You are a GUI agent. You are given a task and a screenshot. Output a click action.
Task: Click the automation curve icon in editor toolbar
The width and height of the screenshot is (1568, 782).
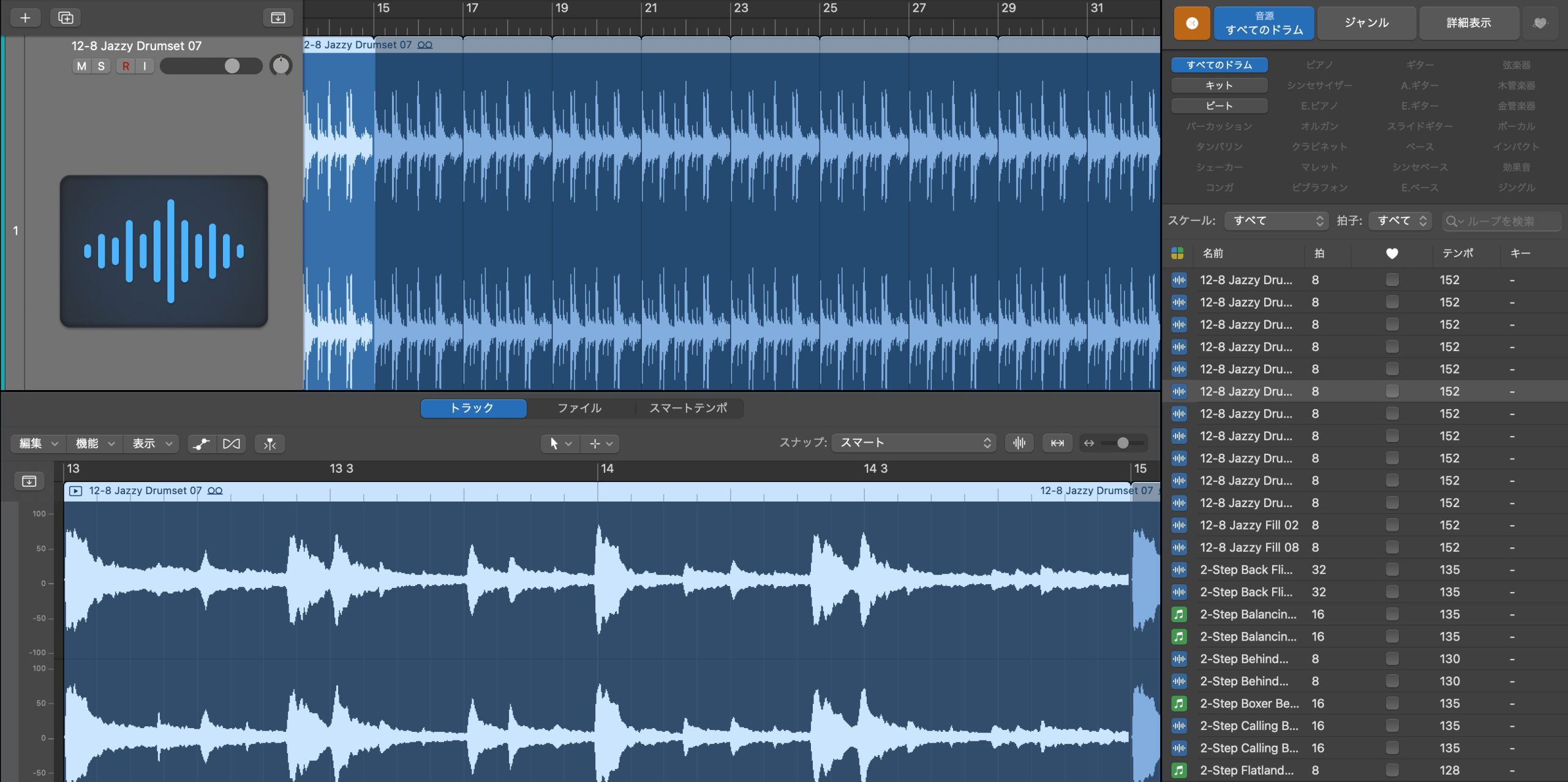click(x=201, y=444)
